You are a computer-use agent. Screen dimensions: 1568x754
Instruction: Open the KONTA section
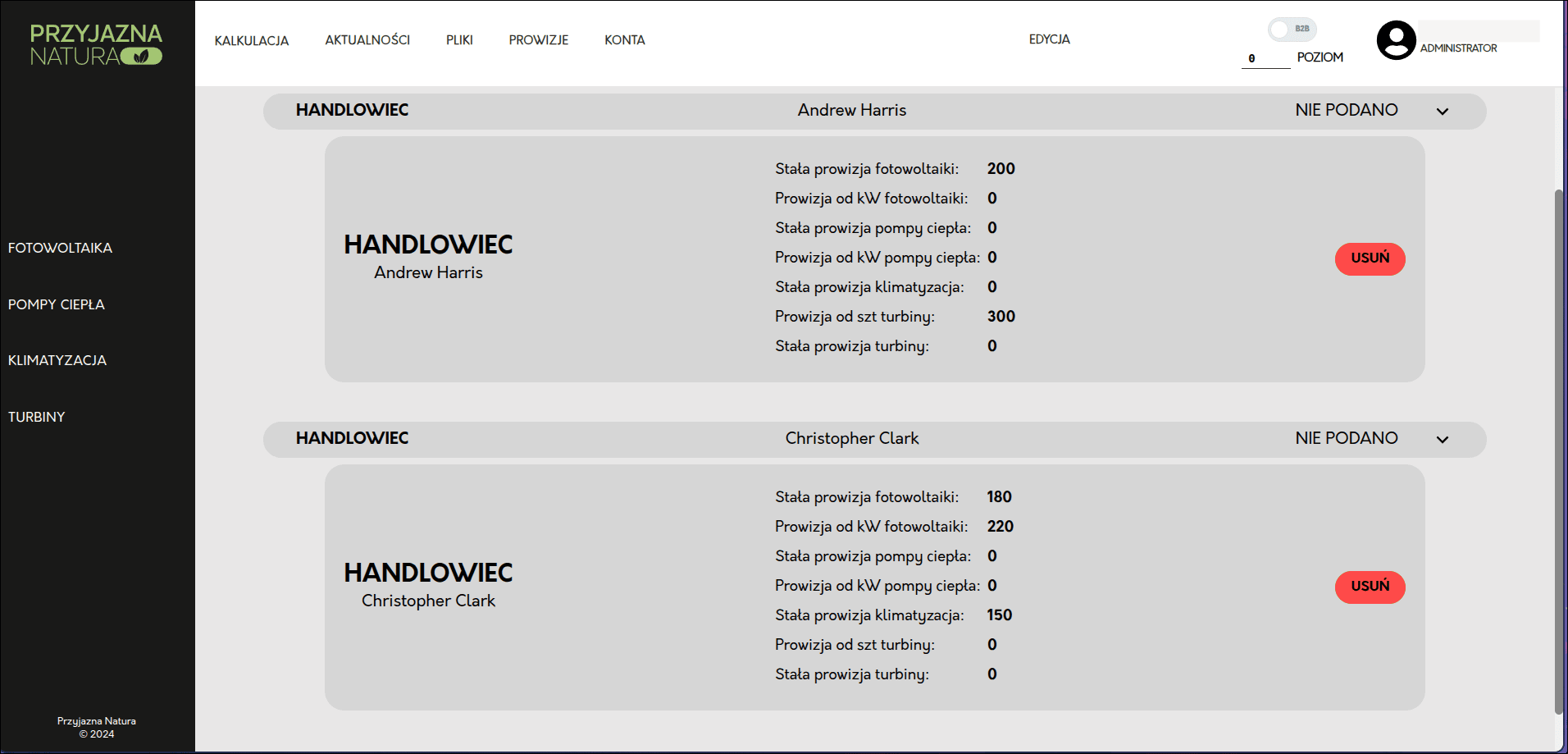624,39
